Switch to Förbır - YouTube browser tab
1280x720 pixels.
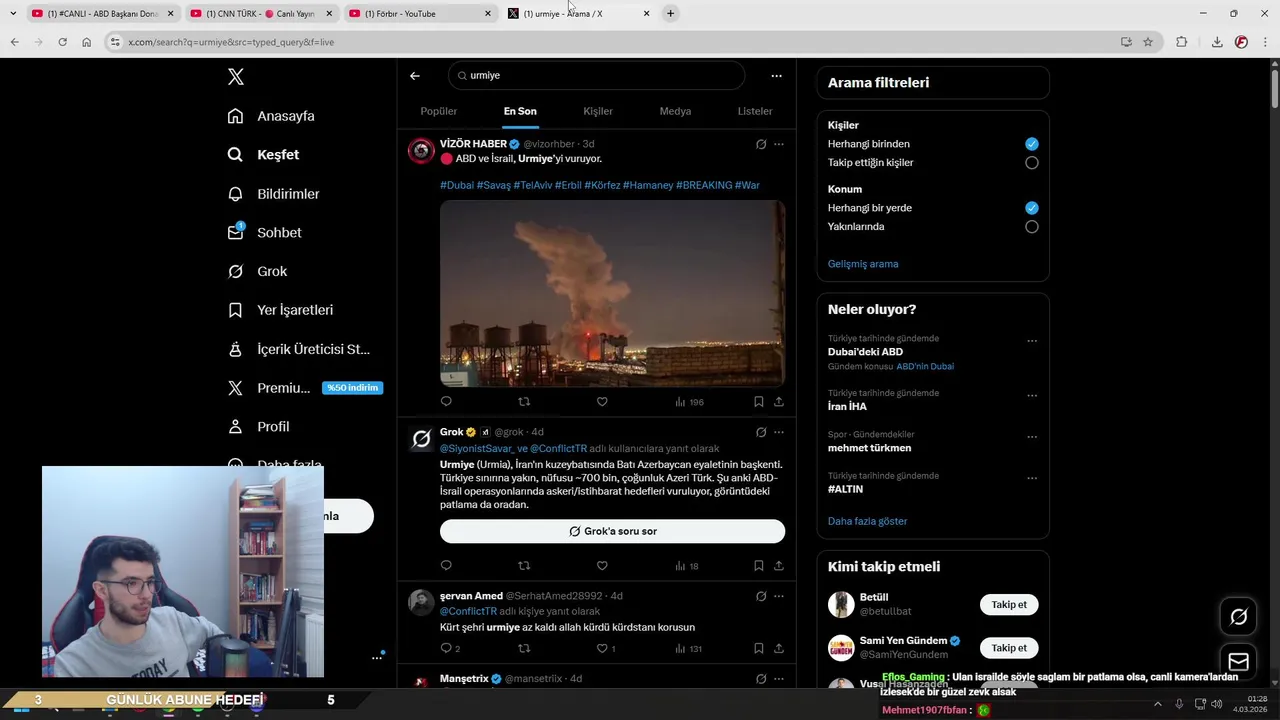coord(421,13)
